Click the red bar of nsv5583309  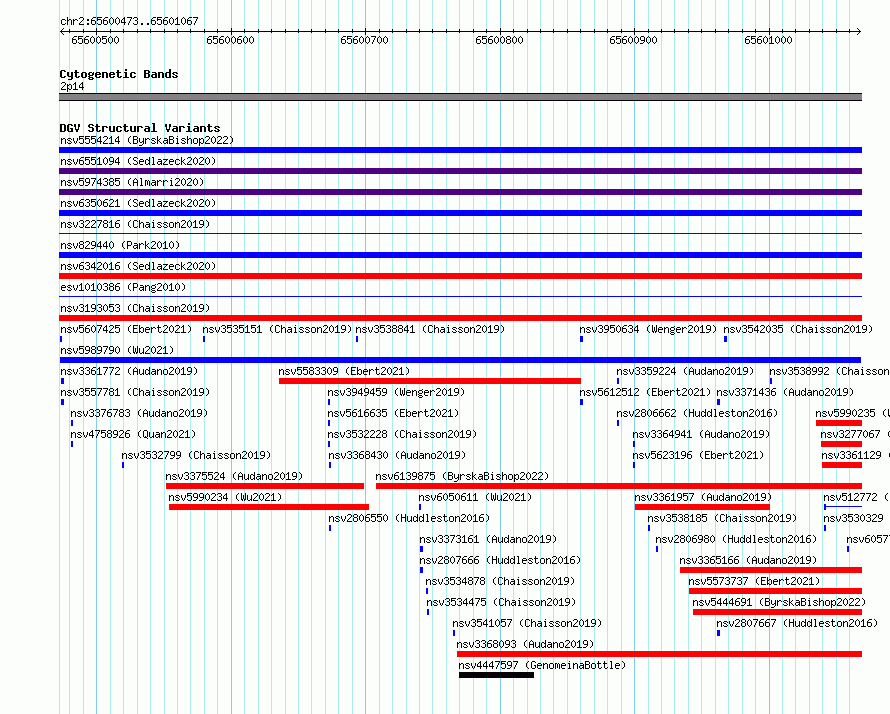click(x=430, y=381)
